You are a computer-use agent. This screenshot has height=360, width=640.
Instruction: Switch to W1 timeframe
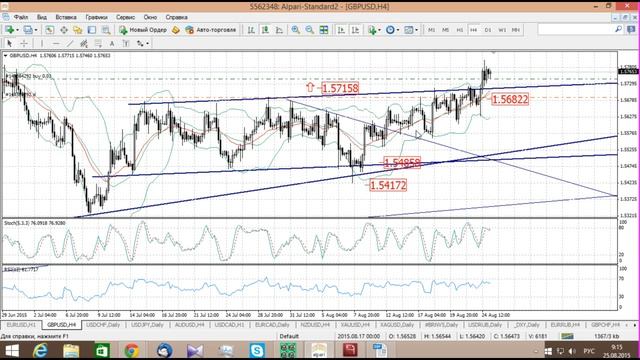coord(502,30)
